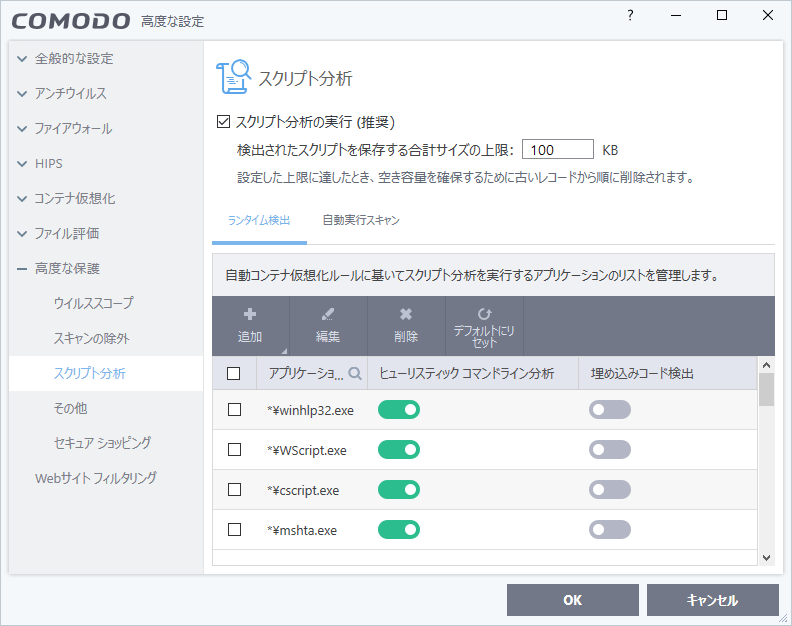Open help with the question mark icon
Image resolution: width=792 pixels, height=626 pixels.
pos(630,15)
